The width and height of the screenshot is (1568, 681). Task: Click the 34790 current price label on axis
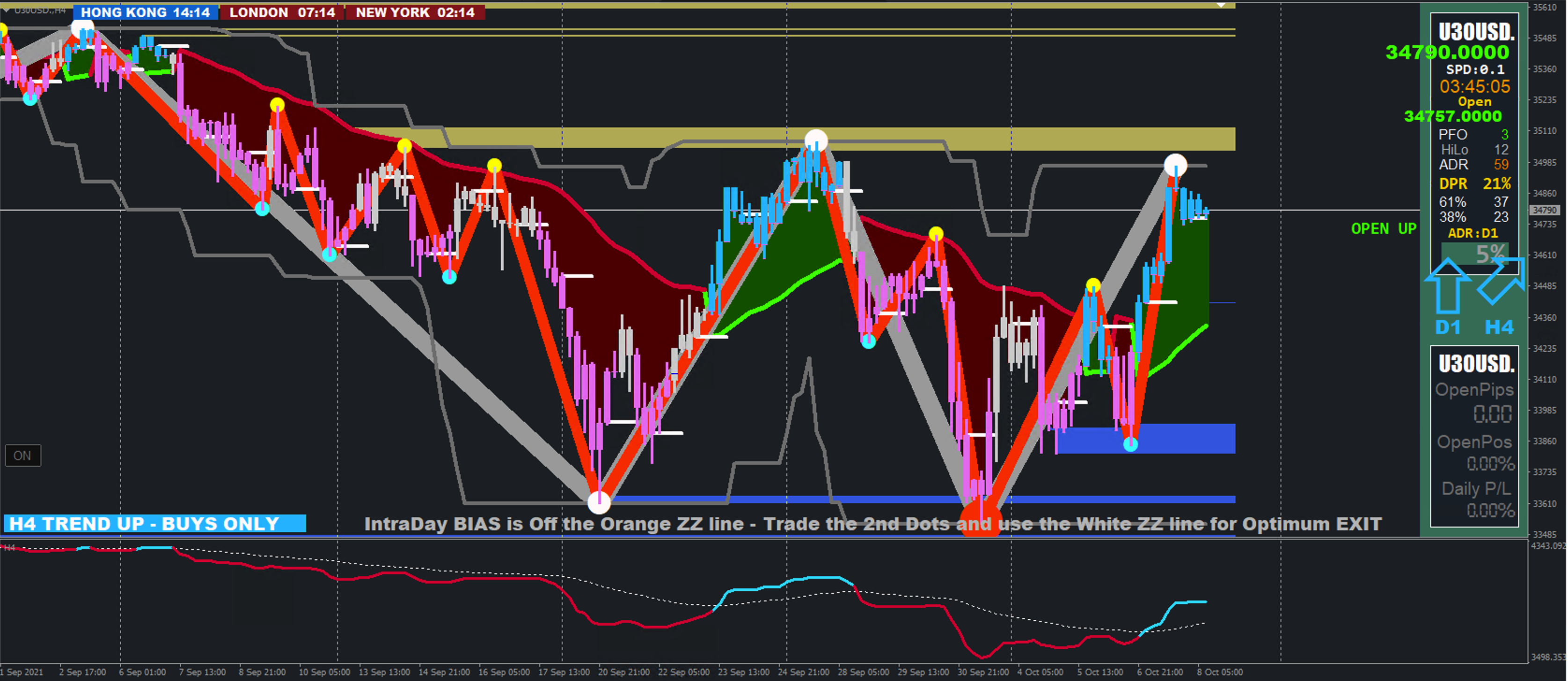pyautogui.click(x=1544, y=210)
